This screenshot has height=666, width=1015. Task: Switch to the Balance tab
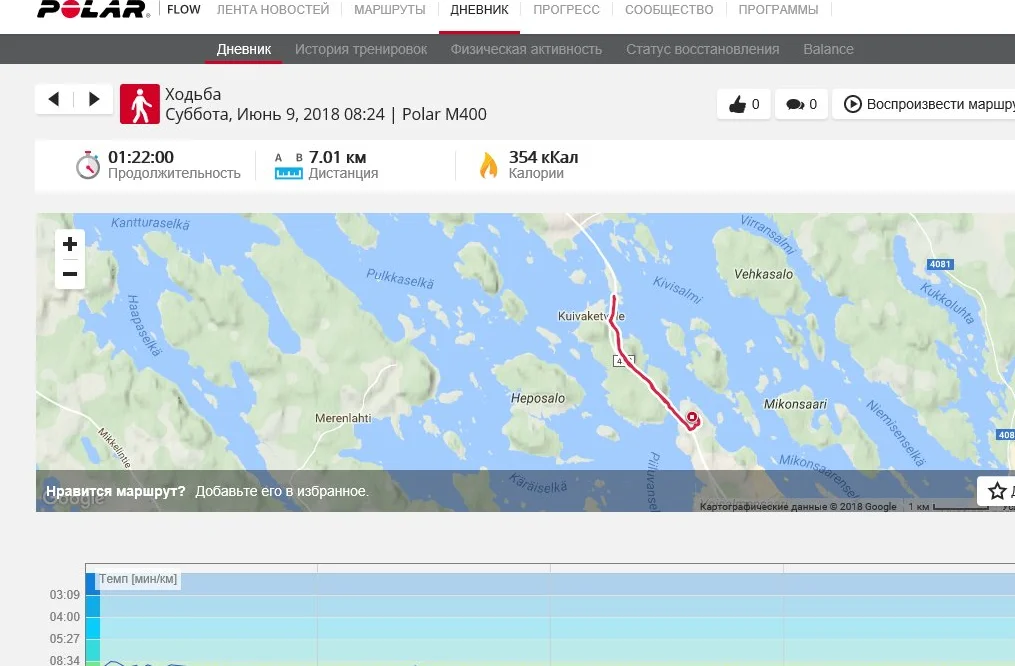pos(828,49)
